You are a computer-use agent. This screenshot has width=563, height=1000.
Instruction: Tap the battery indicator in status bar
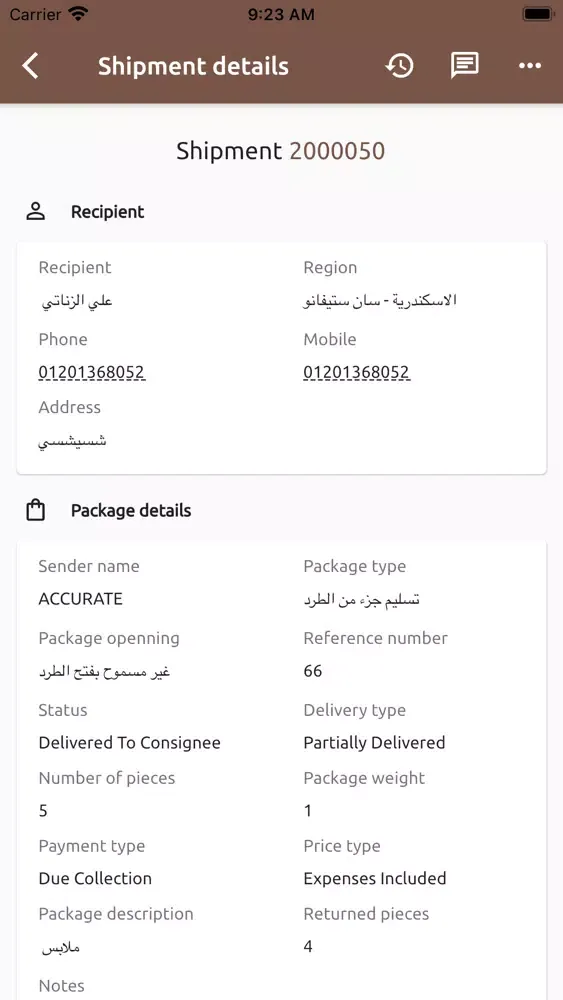coord(538,14)
